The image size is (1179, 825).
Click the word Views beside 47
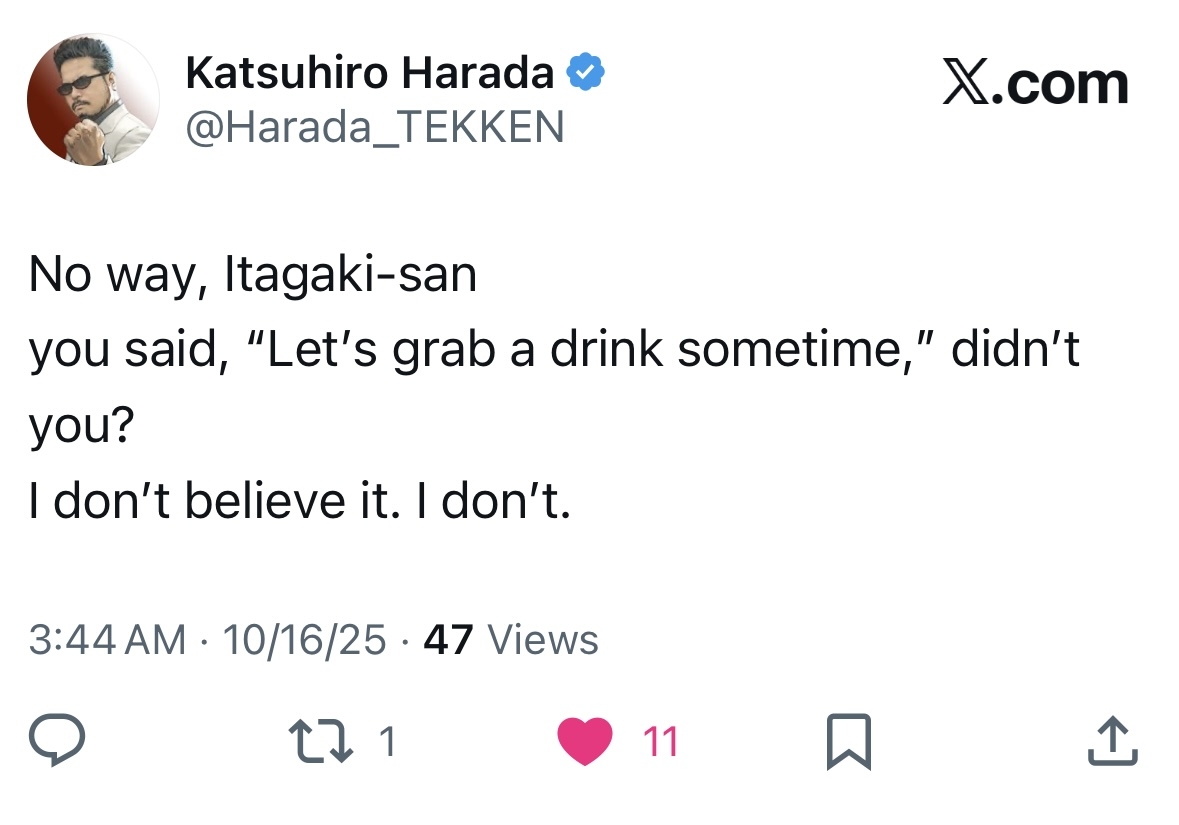(540, 640)
